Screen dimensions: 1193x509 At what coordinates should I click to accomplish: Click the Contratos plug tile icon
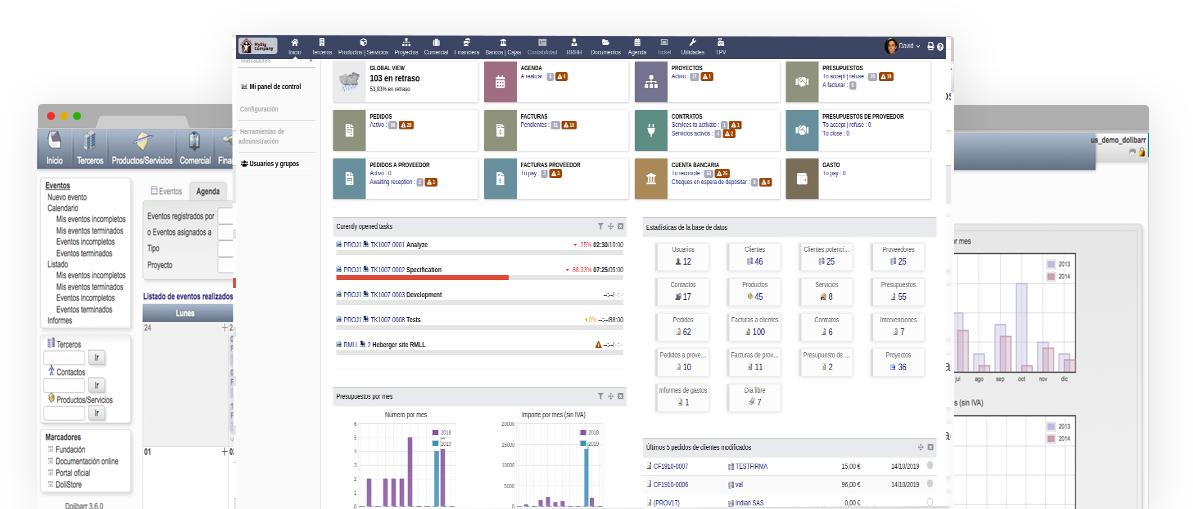tap(651, 129)
